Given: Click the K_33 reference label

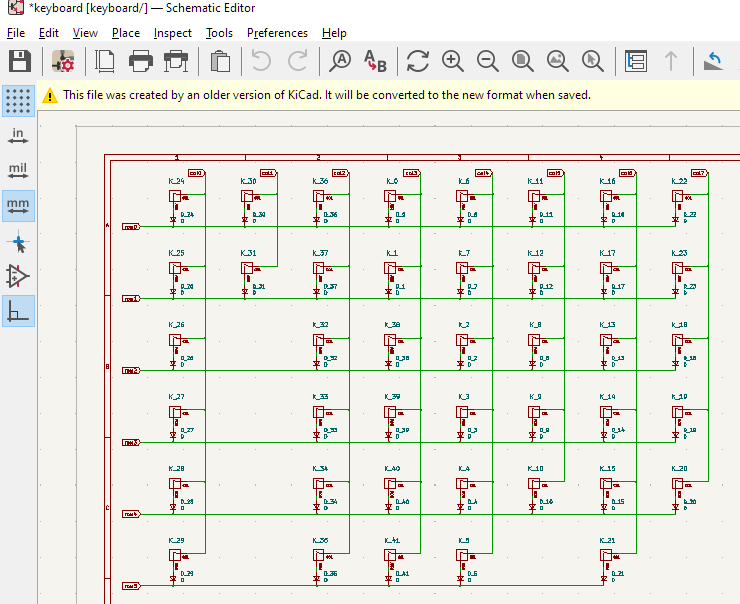Looking at the screenshot, I should click(320, 396).
